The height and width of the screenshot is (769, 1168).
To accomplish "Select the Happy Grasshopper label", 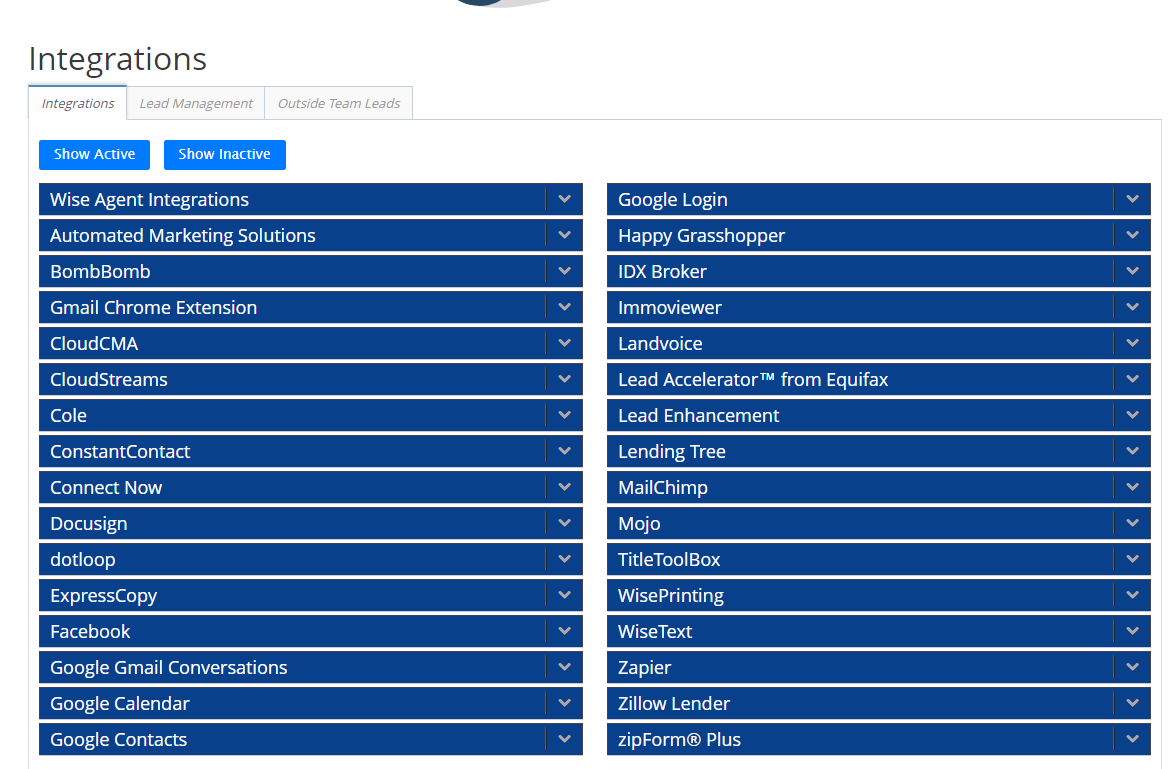I will point(702,235).
